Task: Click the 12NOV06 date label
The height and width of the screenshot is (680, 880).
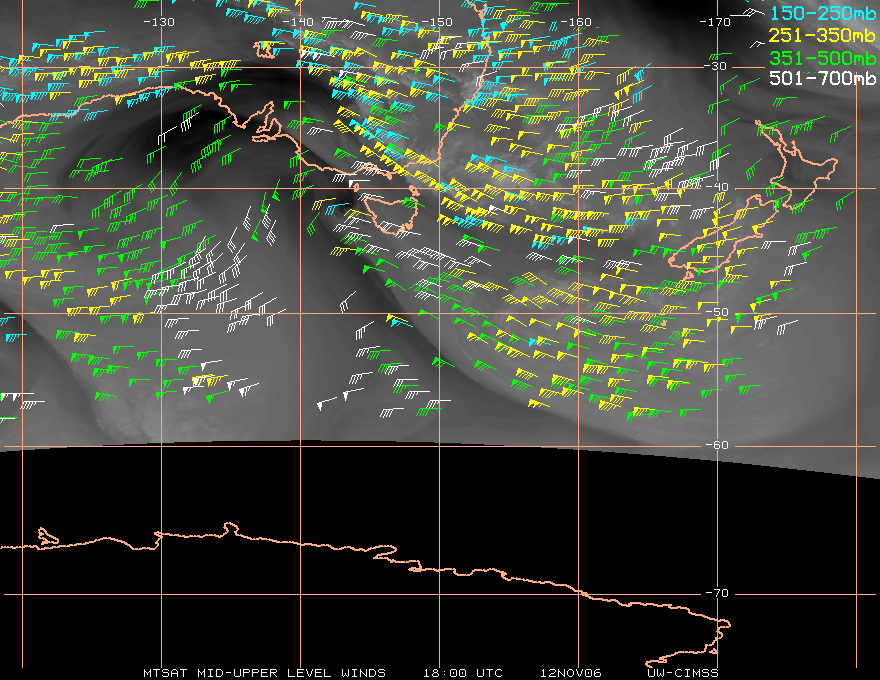Action: 571,673
